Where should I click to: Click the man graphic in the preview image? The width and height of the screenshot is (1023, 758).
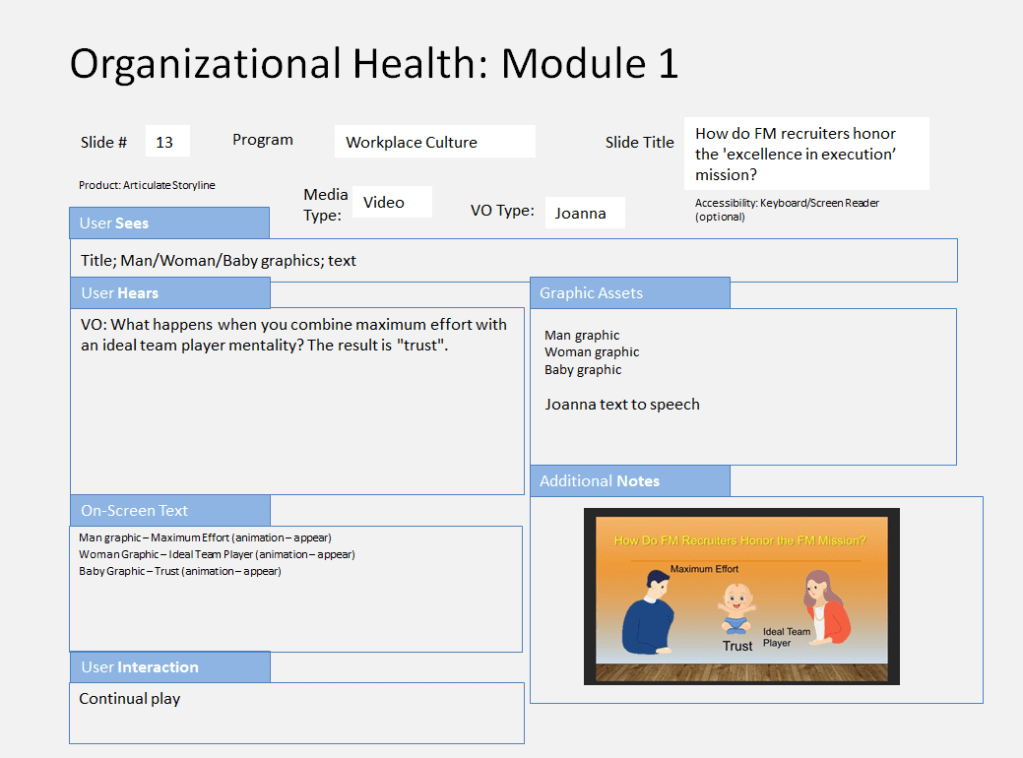tap(652, 612)
